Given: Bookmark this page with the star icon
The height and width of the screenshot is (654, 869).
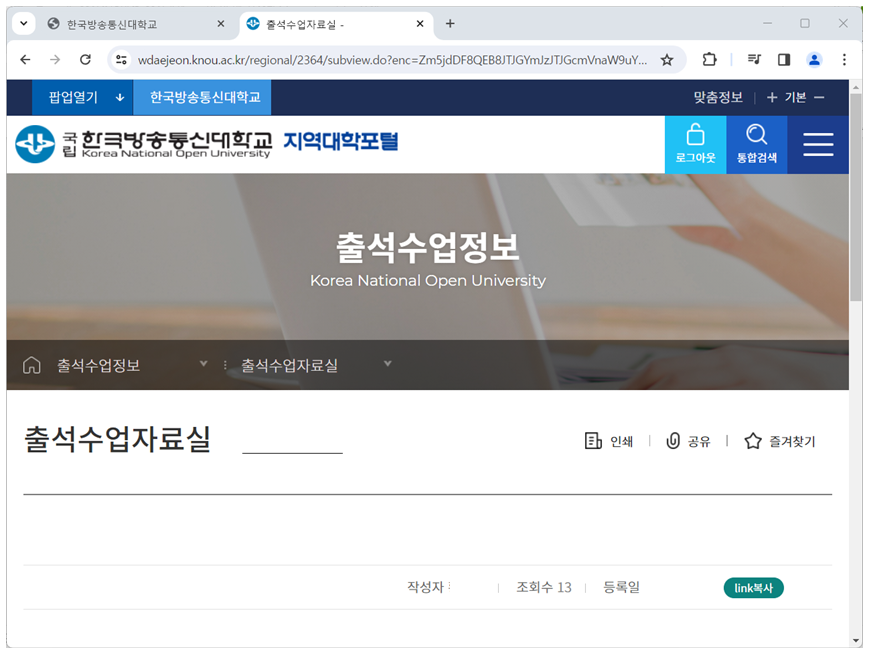Looking at the screenshot, I should (x=667, y=60).
